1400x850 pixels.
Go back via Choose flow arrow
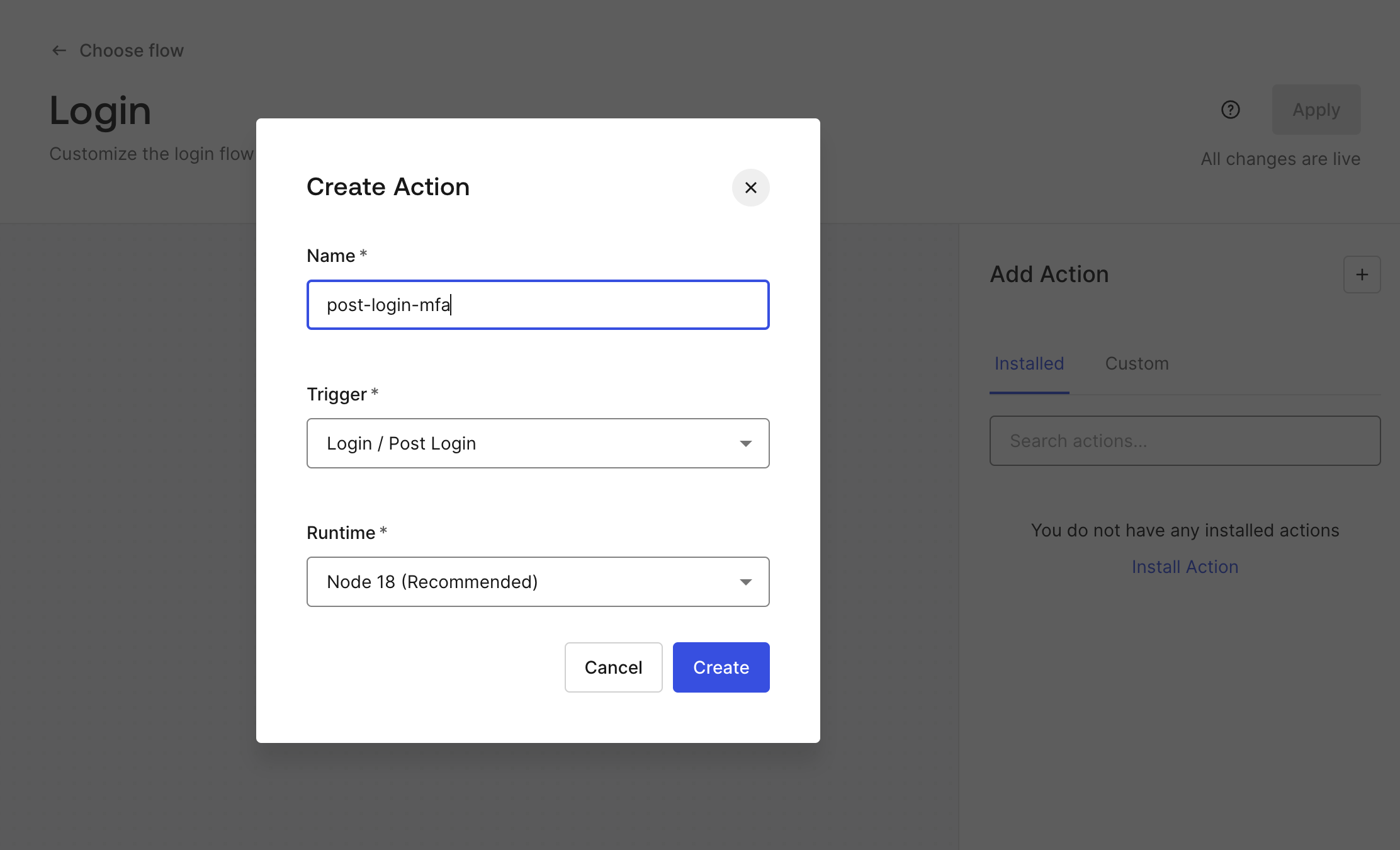(59, 50)
